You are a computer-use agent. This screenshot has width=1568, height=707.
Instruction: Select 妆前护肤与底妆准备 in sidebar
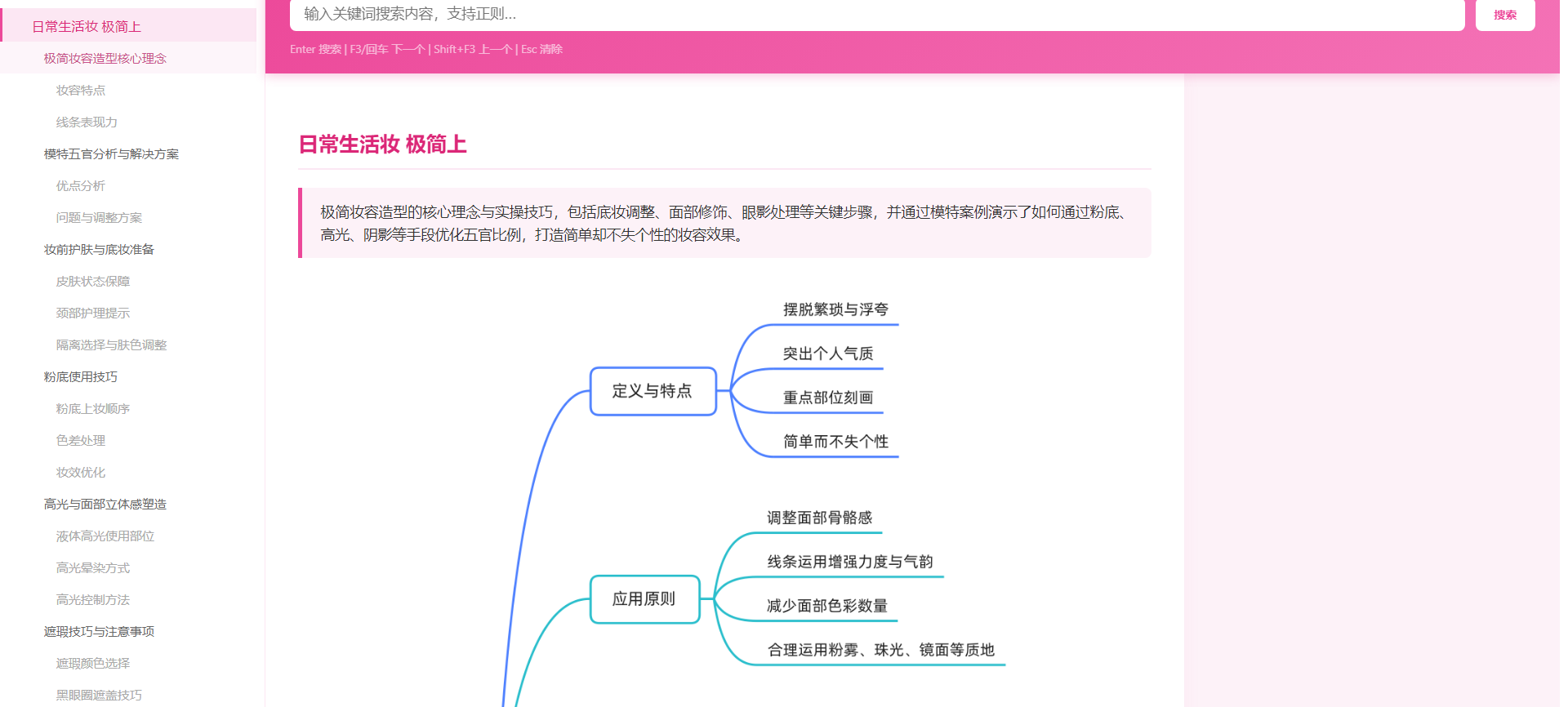click(x=99, y=250)
